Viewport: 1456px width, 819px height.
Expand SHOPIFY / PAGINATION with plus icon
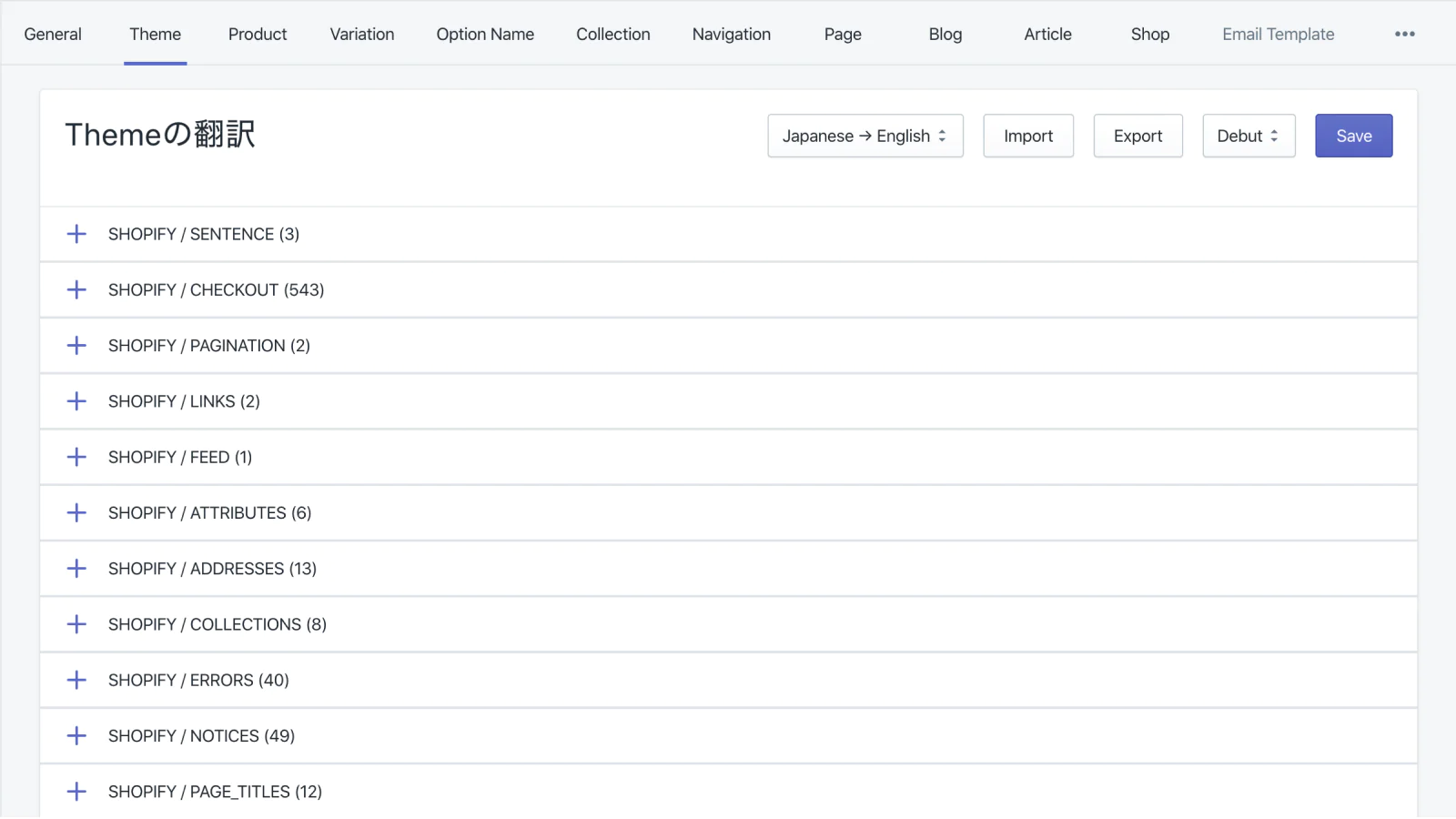coord(76,346)
